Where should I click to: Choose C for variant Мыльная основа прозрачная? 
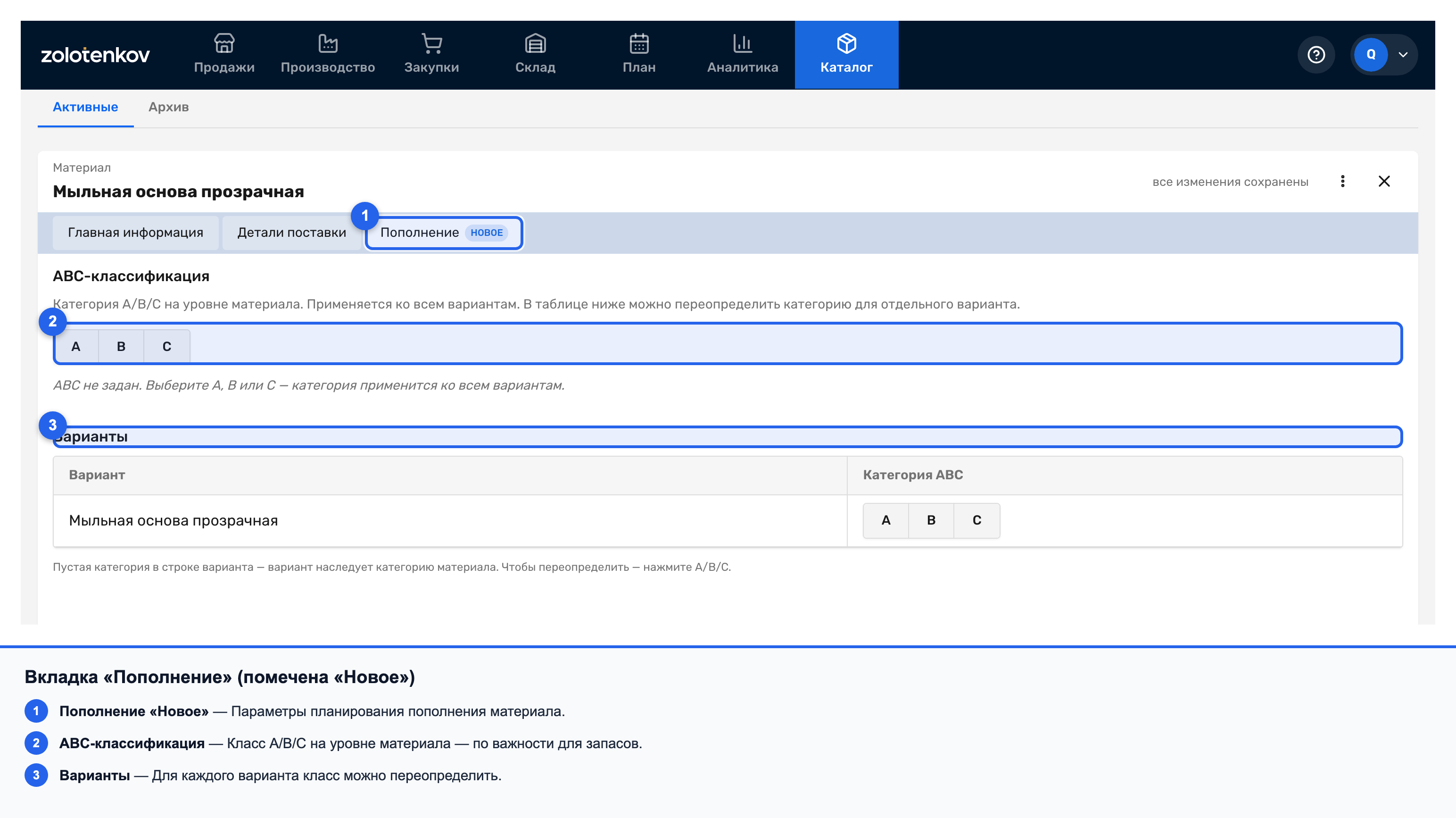[x=976, y=520]
